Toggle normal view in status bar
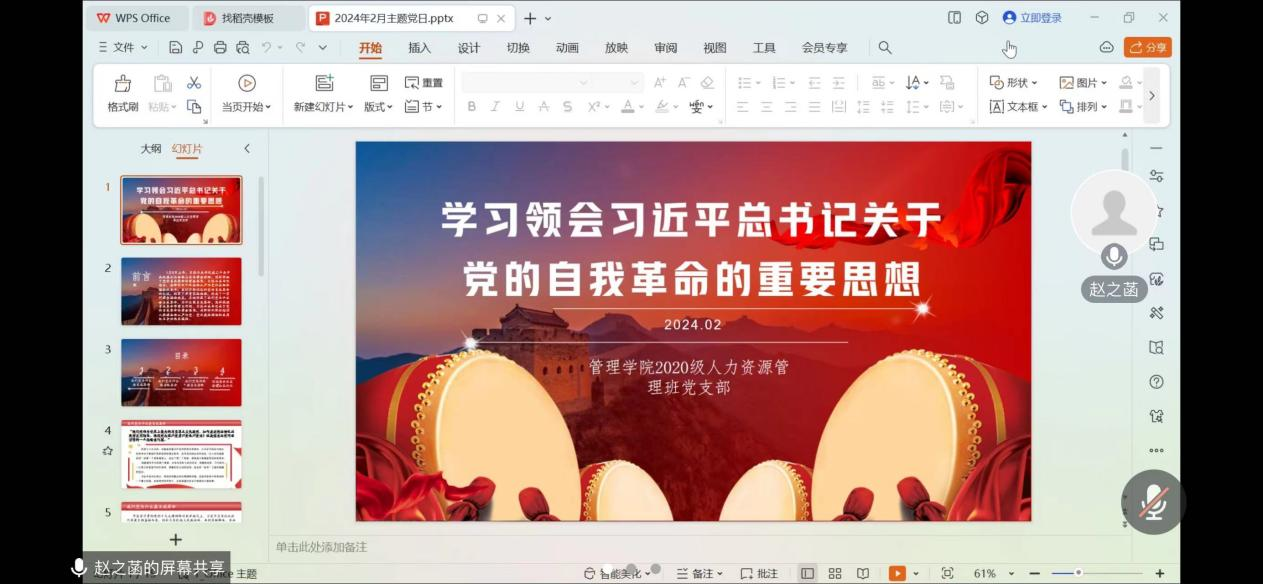Image resolution: width=1263 pixels, height=584 pixels. 807,573
